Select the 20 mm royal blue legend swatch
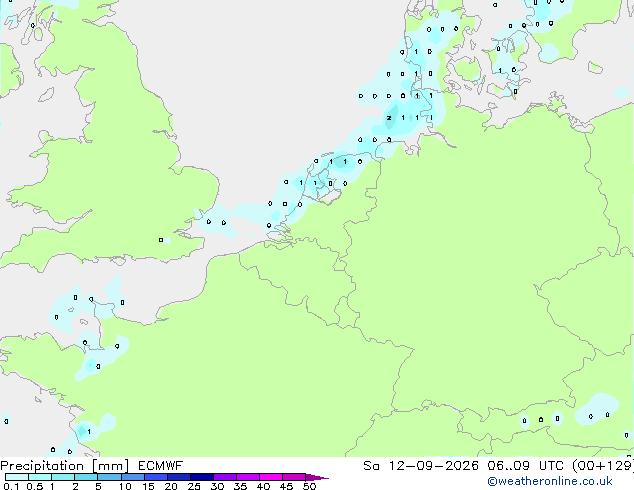Image resolution: width=634 pixels, height=490 pixels. pos(179,477)
